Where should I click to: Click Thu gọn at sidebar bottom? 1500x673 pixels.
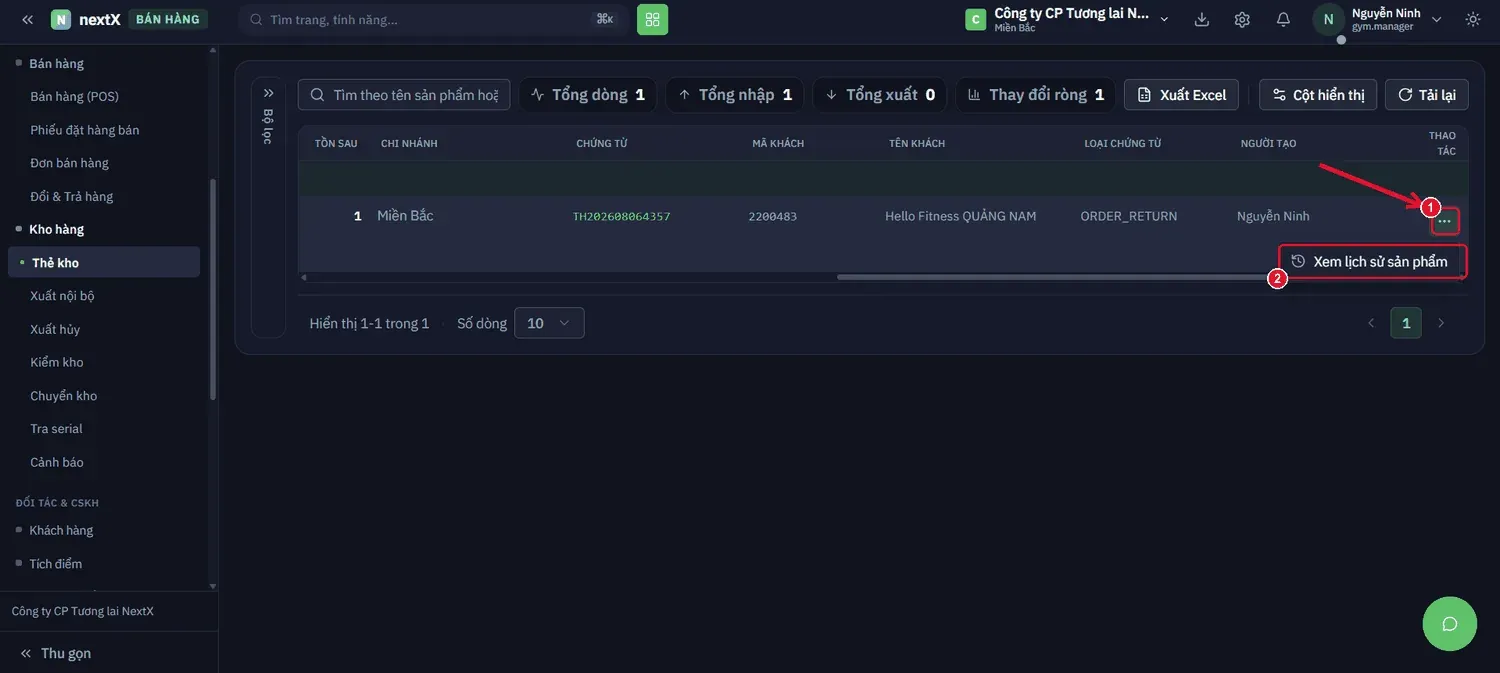tap(56, 653)
